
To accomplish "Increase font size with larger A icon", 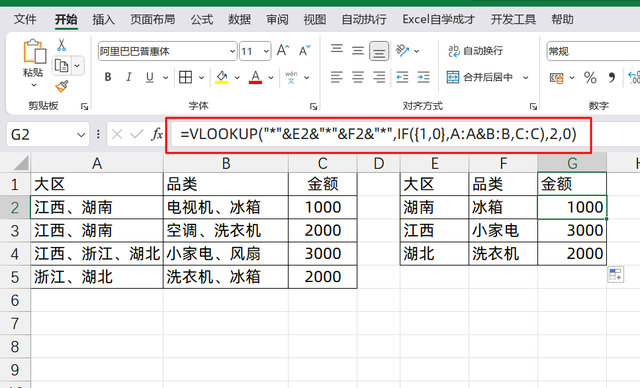I will pyautogui.click(x=283, y=51).
